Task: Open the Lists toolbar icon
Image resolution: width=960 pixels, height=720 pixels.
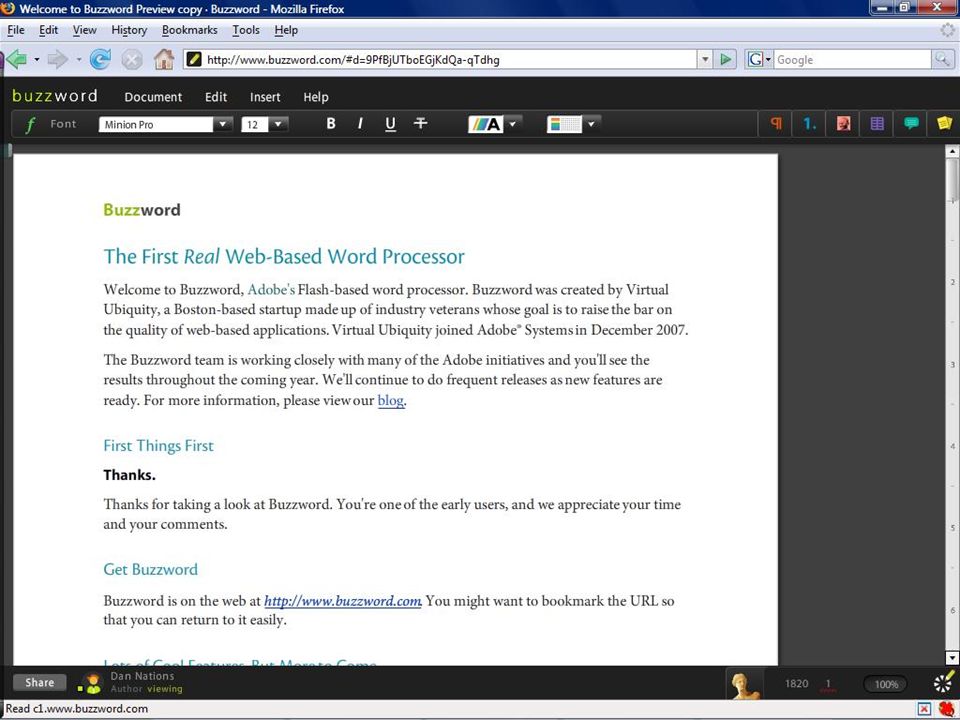Action: [809, 124]
